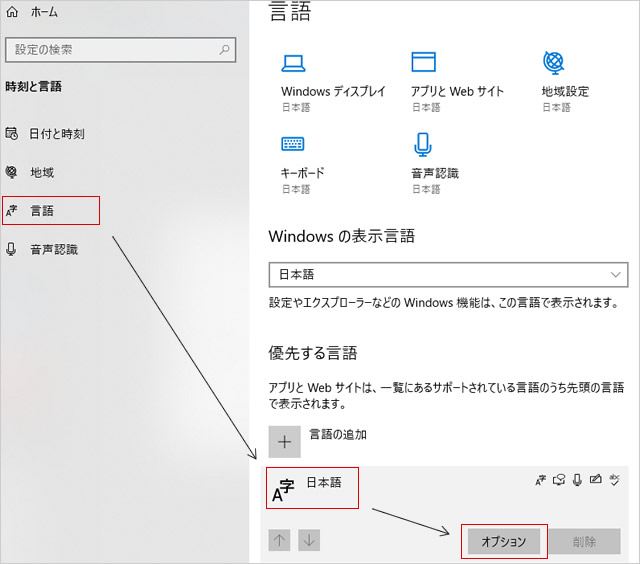640x564 pixels.
Task: Open 音声認識 in the sidebar
Action: 54,249
